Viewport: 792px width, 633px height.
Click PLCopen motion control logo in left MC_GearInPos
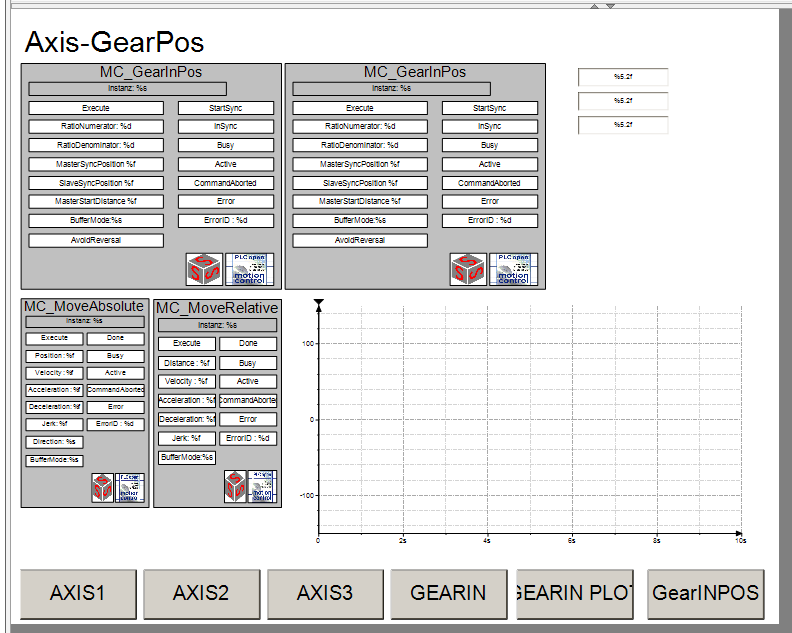[248, 269]
